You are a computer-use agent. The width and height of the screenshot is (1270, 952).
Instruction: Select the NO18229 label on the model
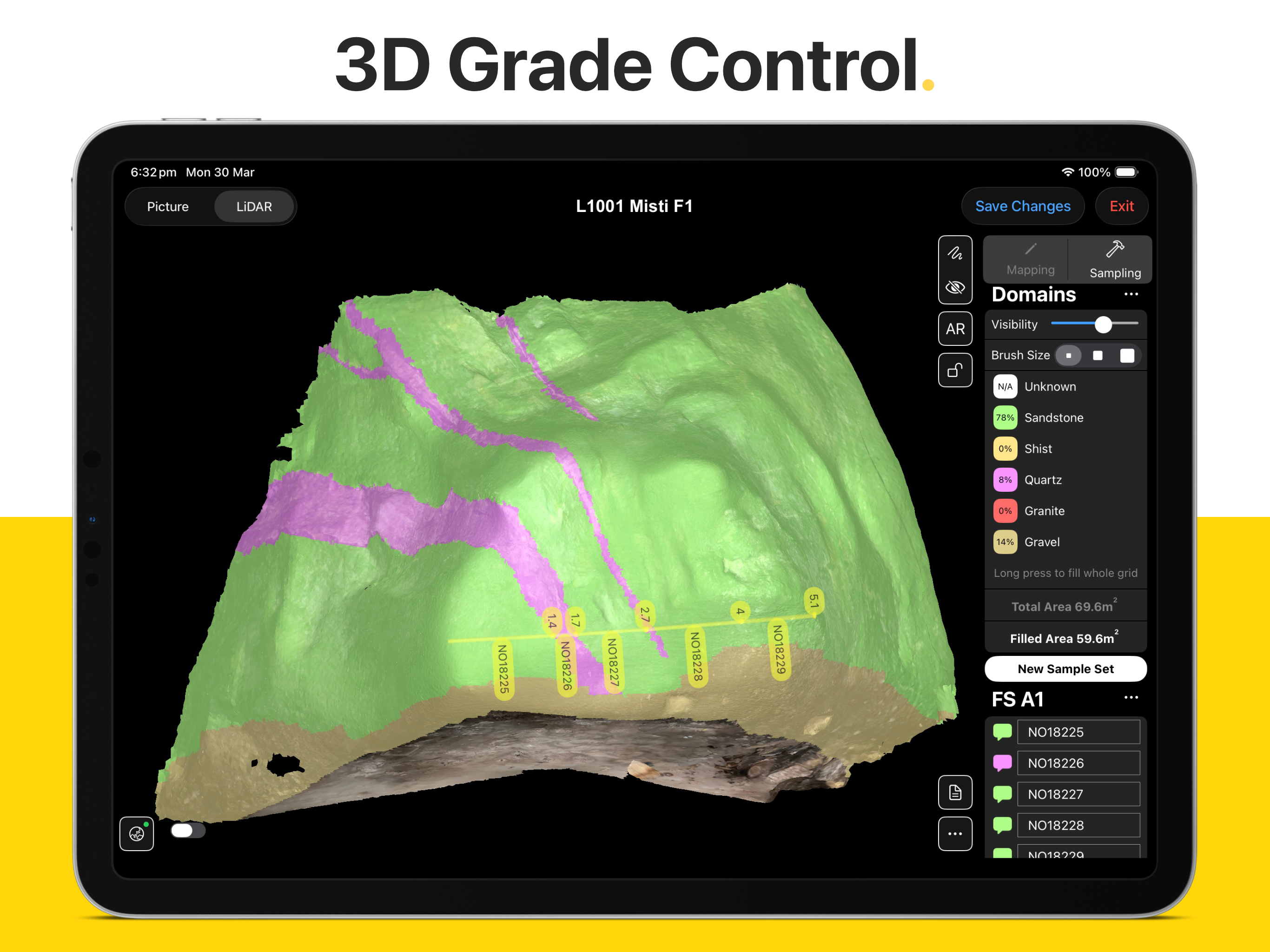click(779, 649)
